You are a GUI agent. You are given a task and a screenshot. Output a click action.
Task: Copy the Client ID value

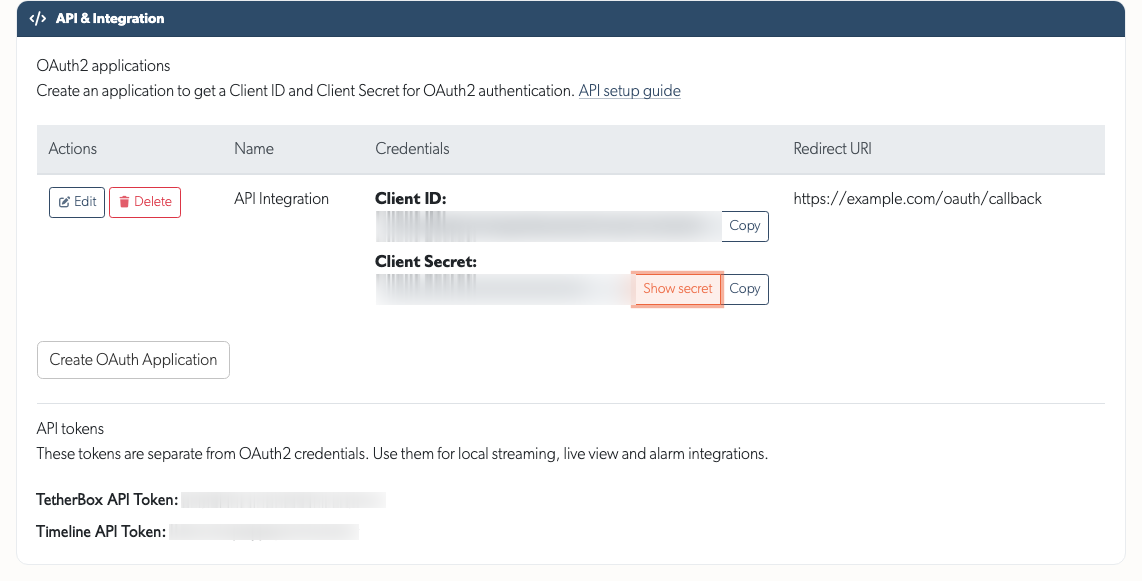pos(744,226)
